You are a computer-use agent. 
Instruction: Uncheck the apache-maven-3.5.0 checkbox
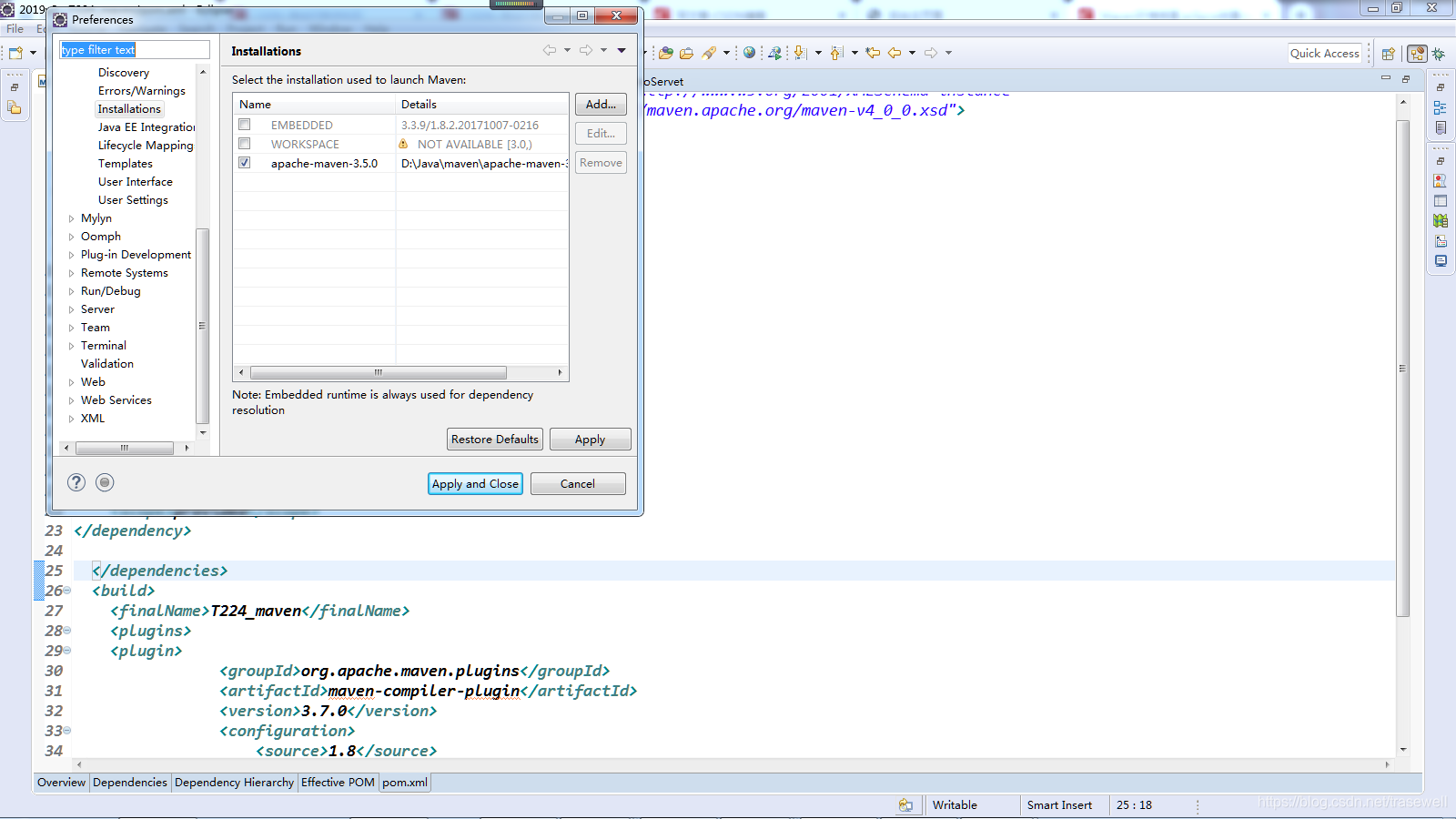[x=244, y=163]
